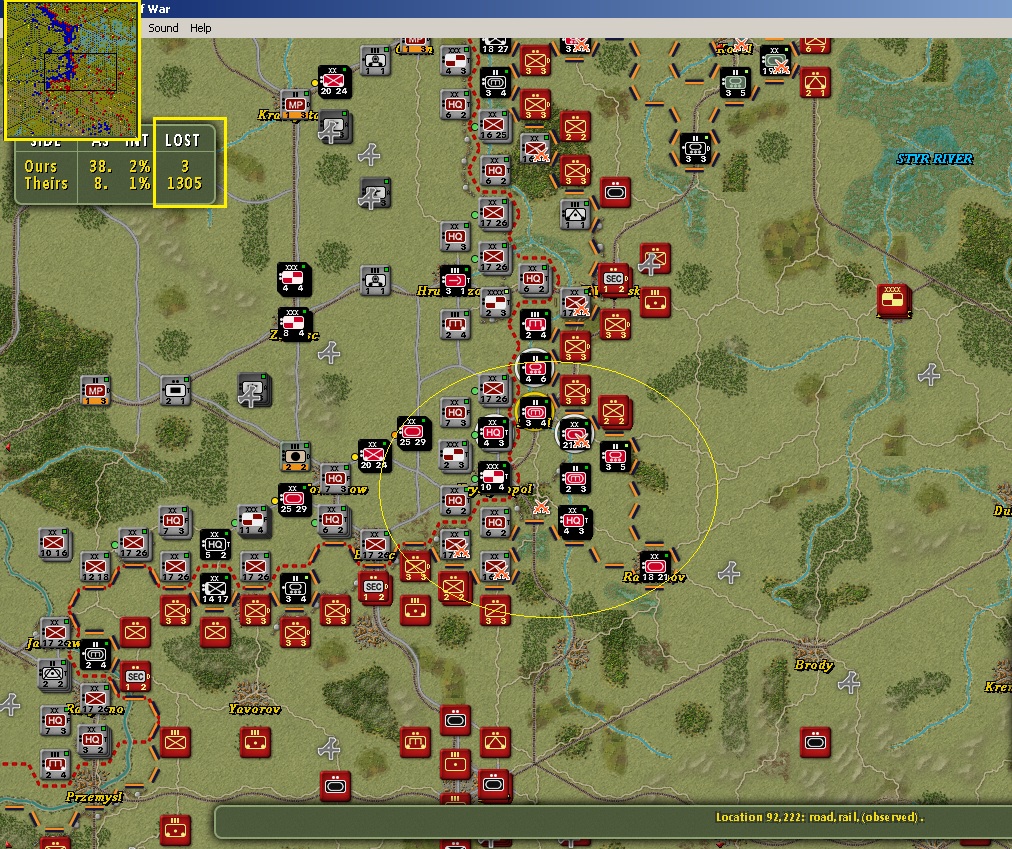Image resolution: width=1012 pixels, height=849 pixels.
Task: Select the black armored division marked 18 21
Action: (x=655, y=567)
